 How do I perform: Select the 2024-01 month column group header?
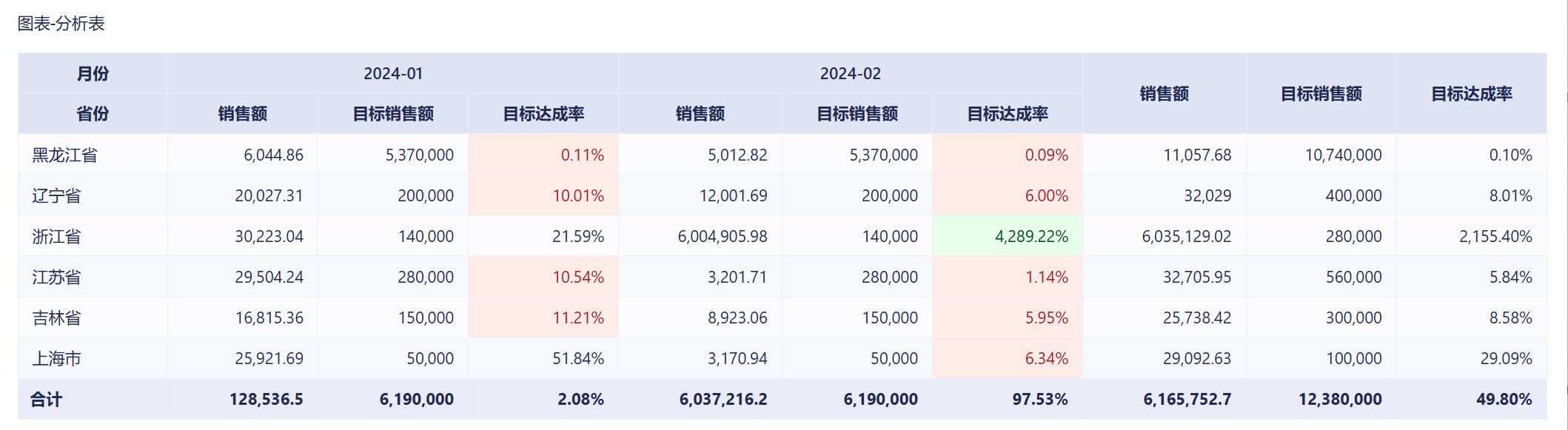(393, 73)
